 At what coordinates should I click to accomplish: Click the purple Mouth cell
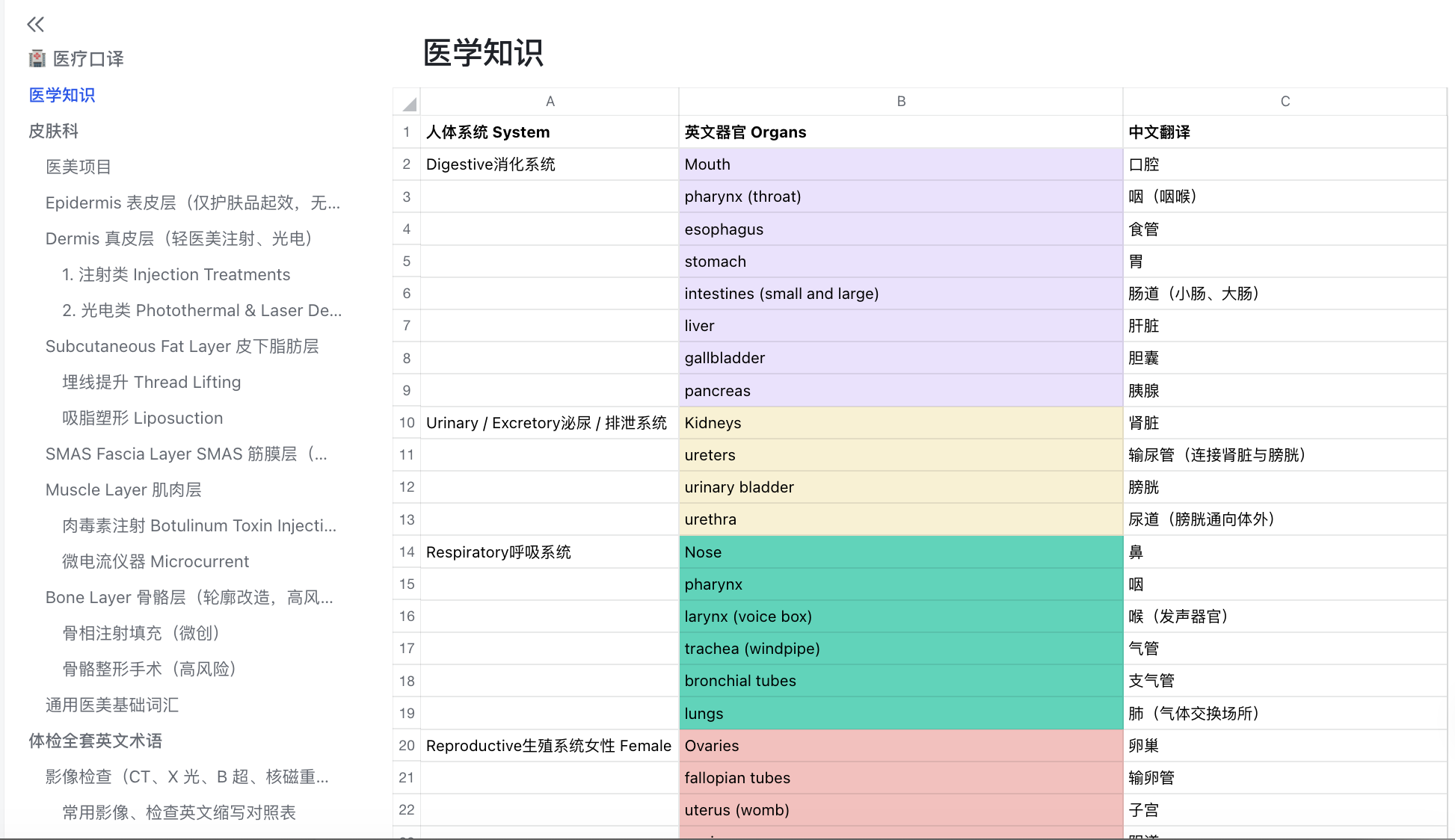click(x=901, y=164)
